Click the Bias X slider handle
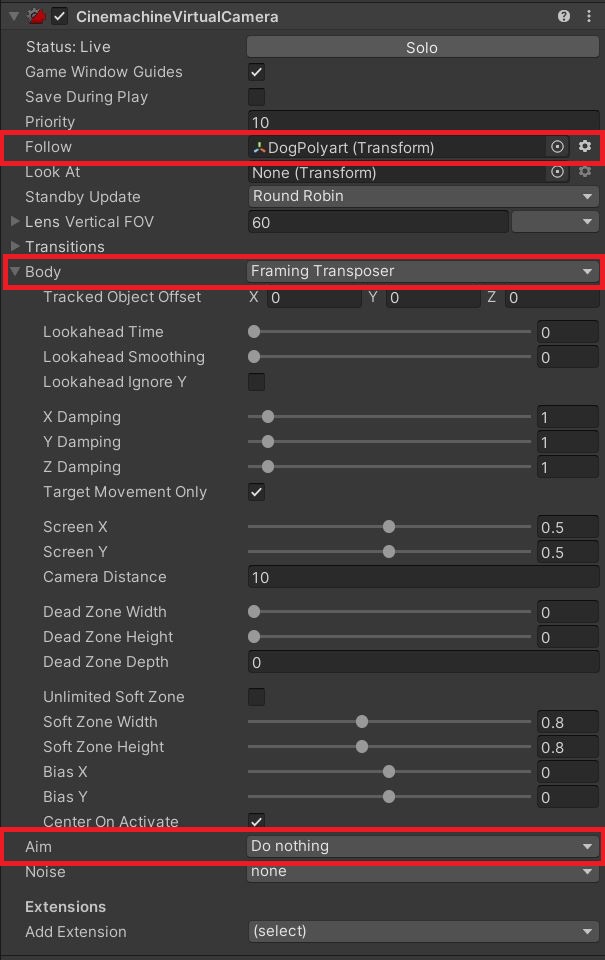This screenshot has width=605, height=960. [389, 771]
